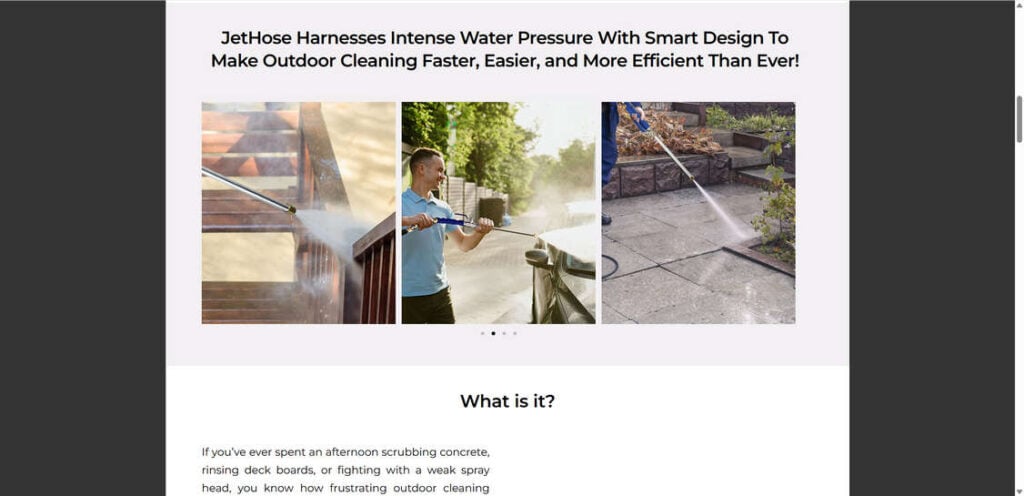
Task: Jump to the third carousel slide dot
Action: click(x=504, y=333)
